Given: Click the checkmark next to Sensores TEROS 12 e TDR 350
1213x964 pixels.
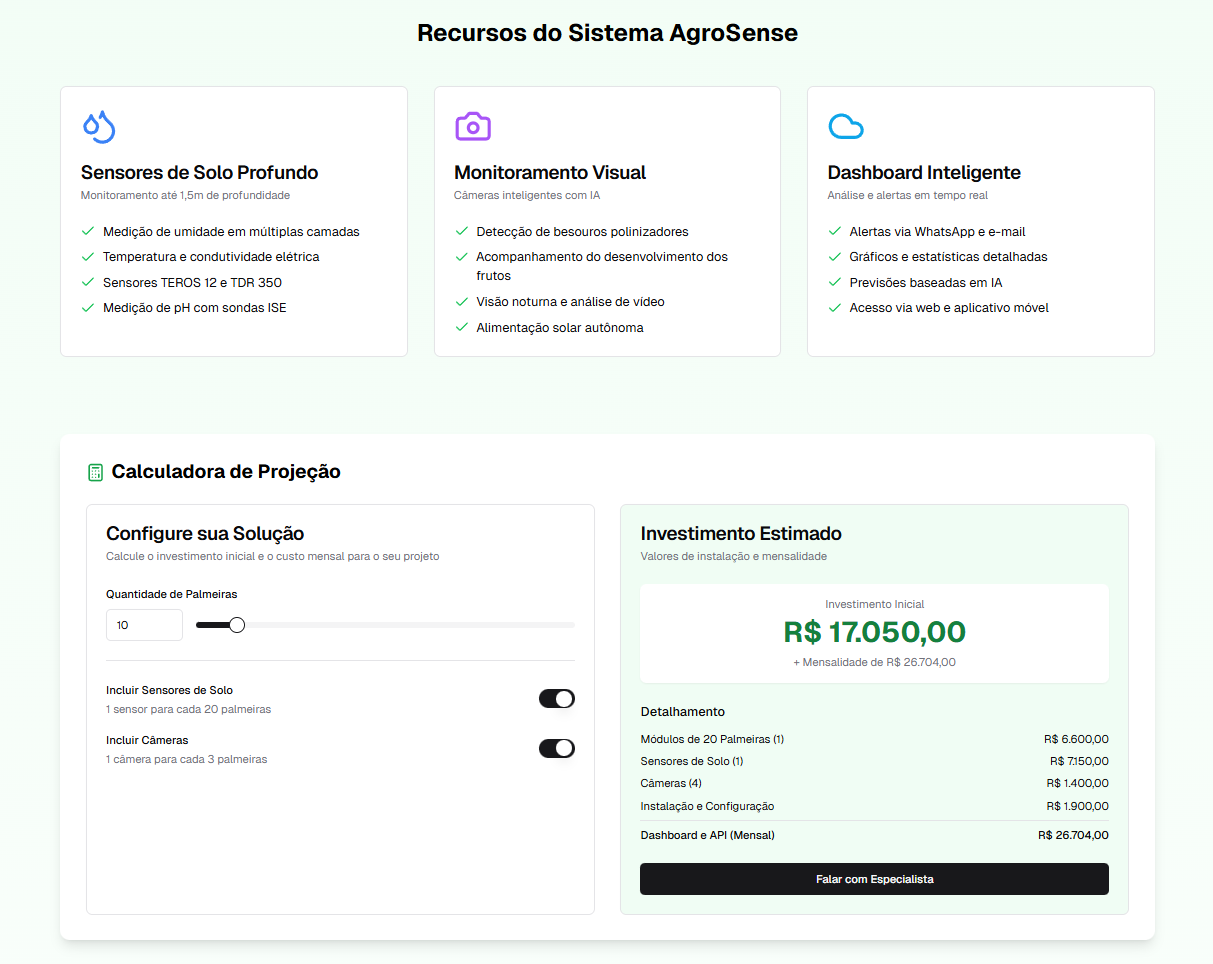Looking at the screenshot, I should tap(88, 282).
